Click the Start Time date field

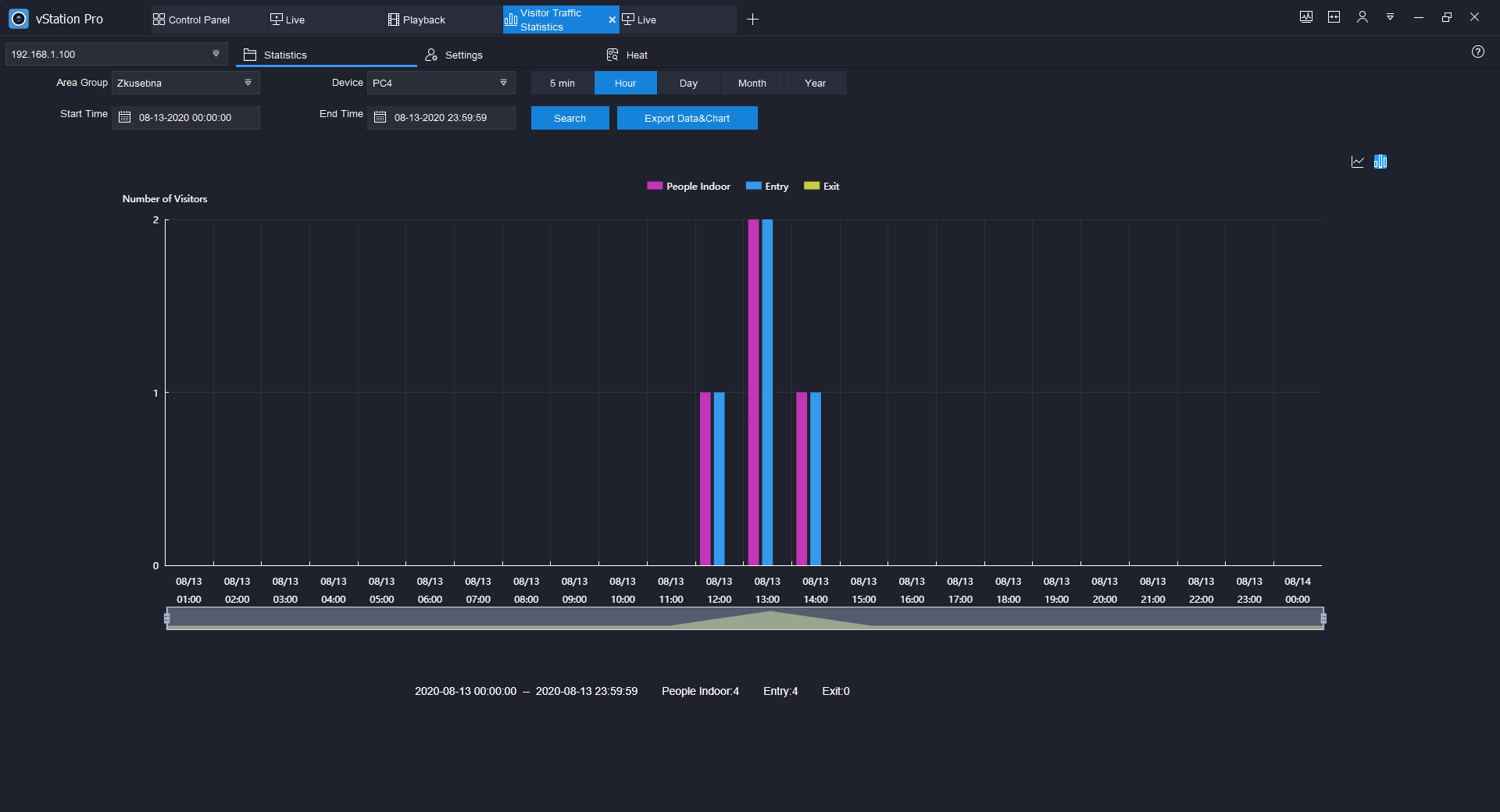point(186,117)
